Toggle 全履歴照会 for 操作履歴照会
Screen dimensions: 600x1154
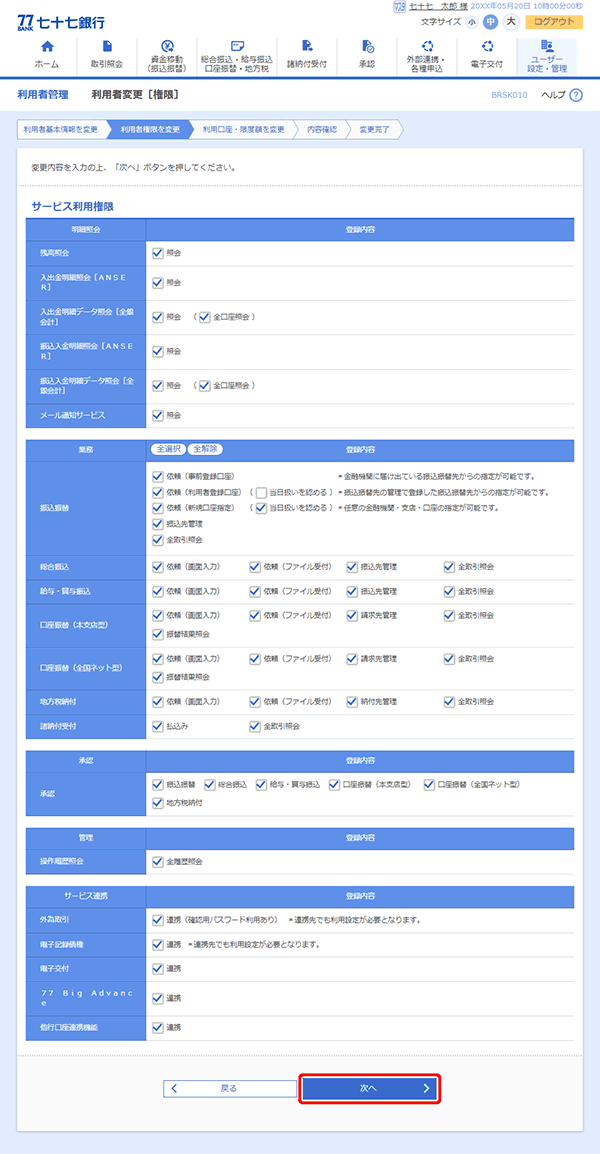158,861
